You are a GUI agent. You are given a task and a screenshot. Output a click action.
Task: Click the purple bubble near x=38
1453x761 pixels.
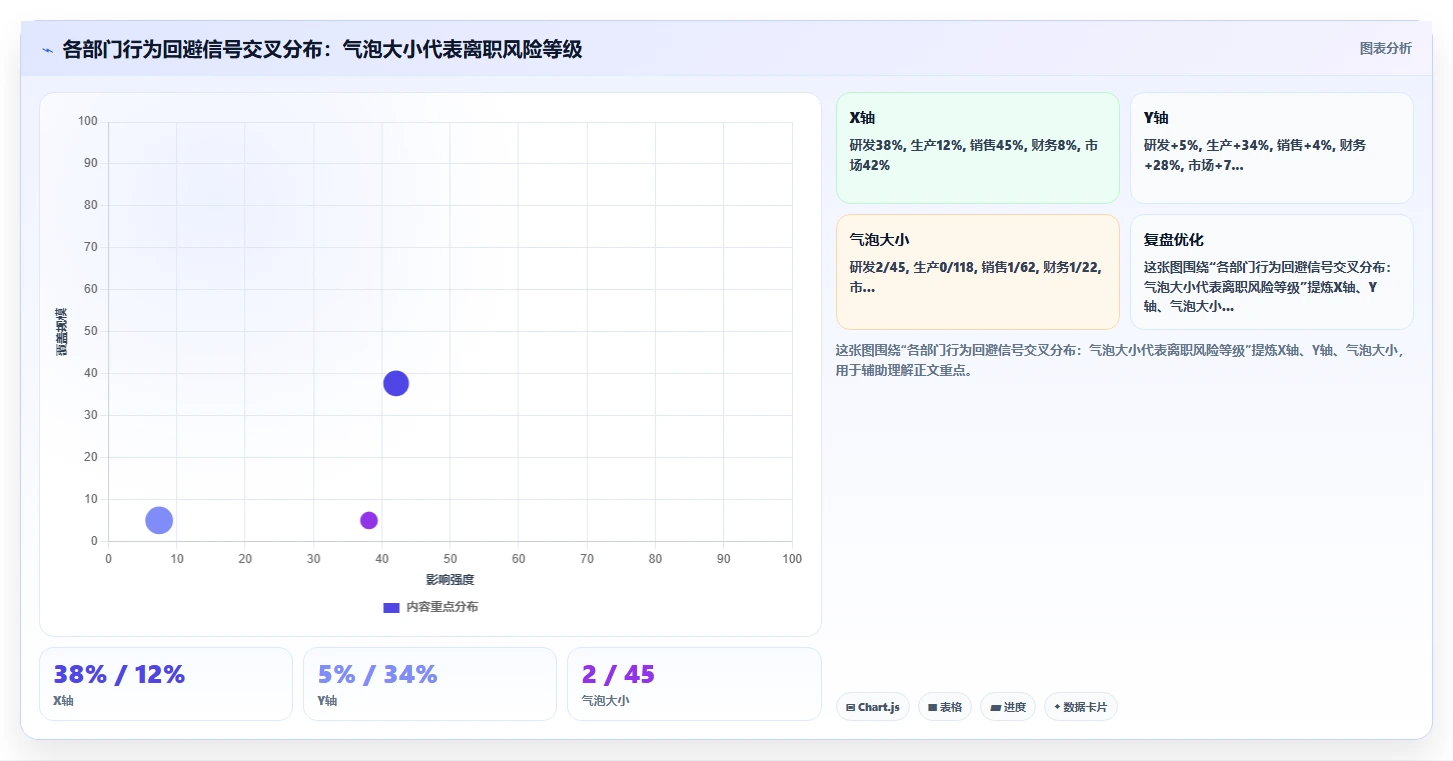pyautogui.click(x=369, y=520)
